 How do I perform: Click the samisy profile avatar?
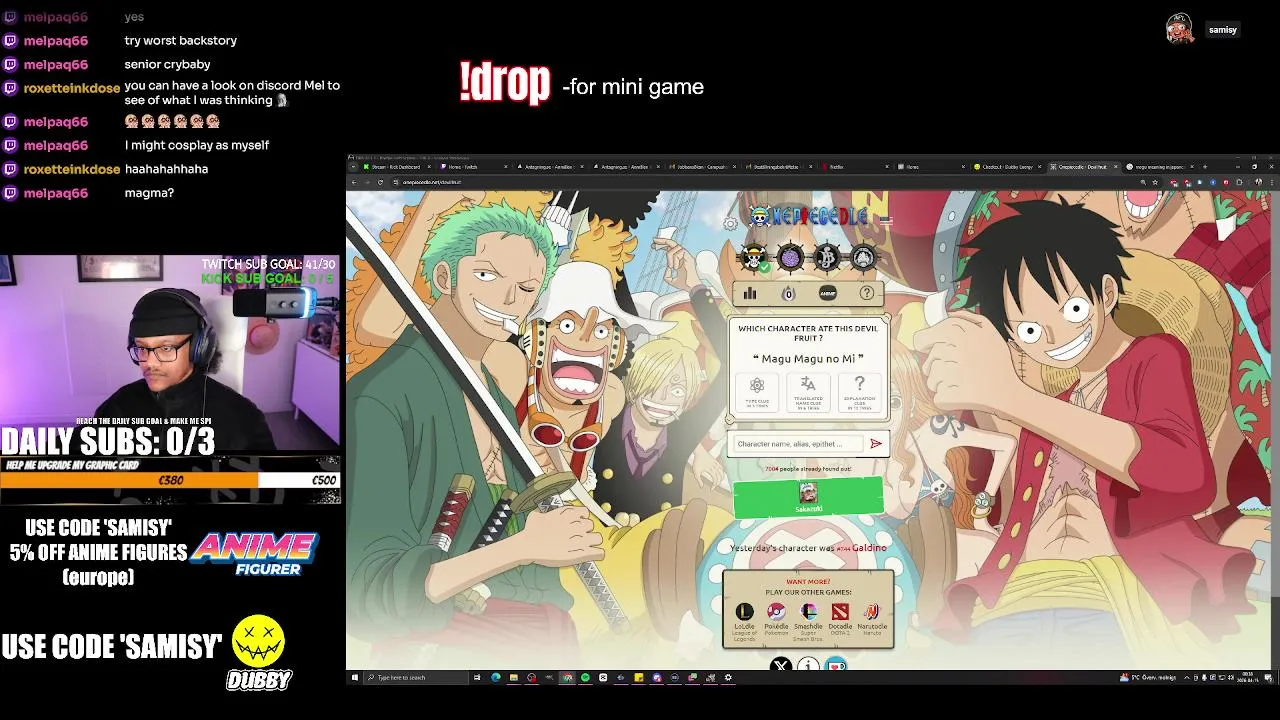point(1180,29)
